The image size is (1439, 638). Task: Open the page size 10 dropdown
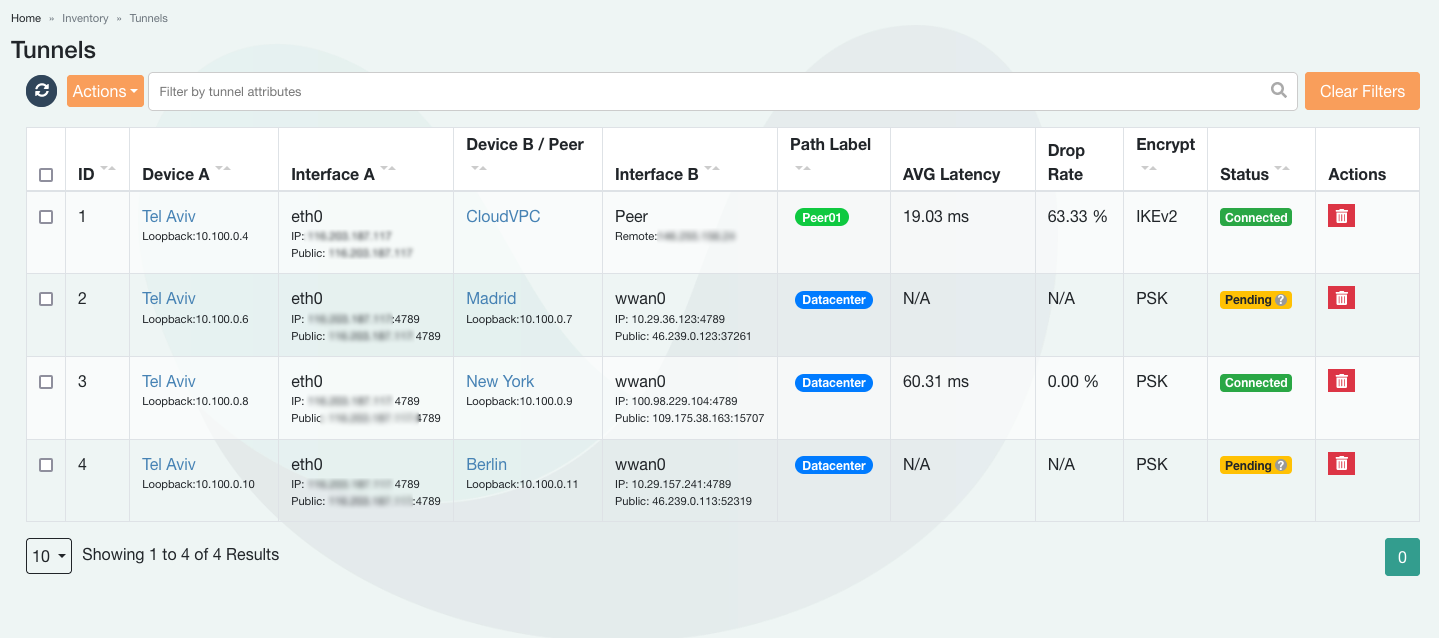click(x=48, y=556)
